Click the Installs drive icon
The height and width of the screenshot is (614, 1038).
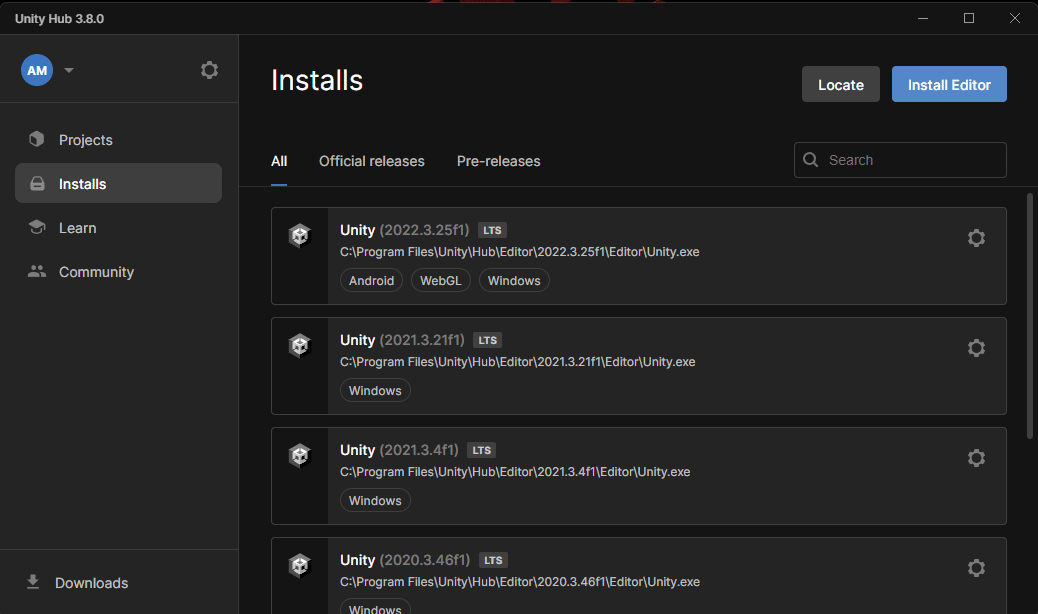37,183
